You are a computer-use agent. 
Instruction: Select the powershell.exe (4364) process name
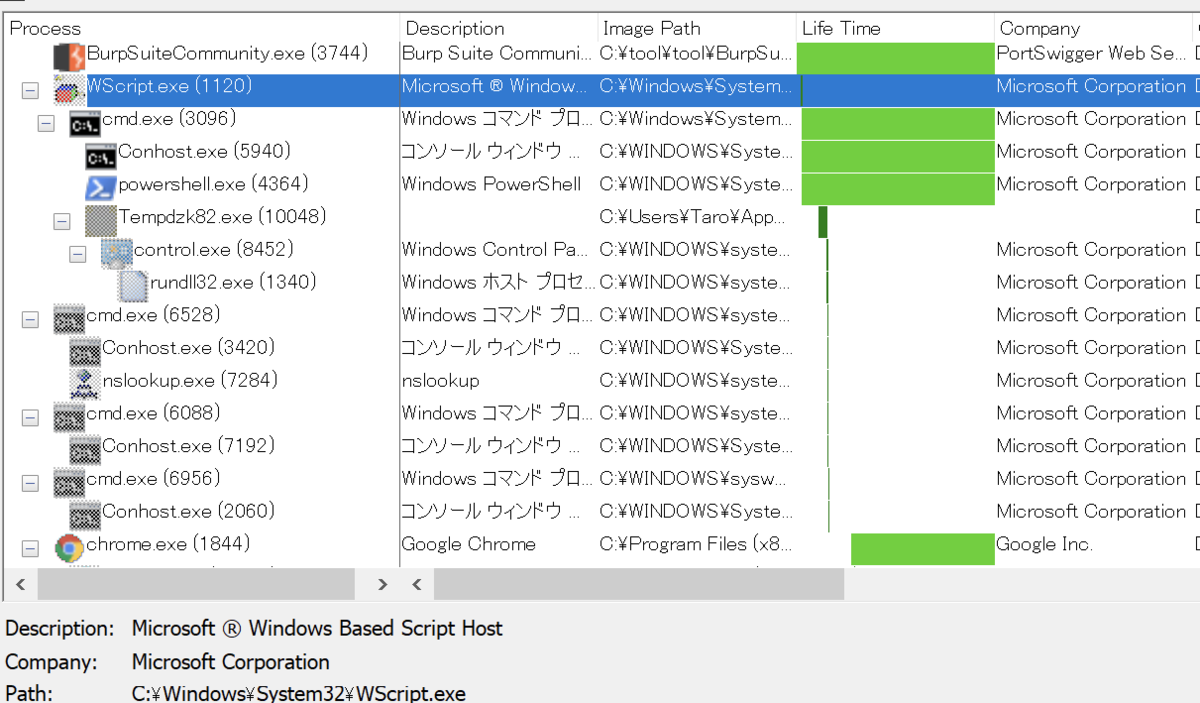213,184
